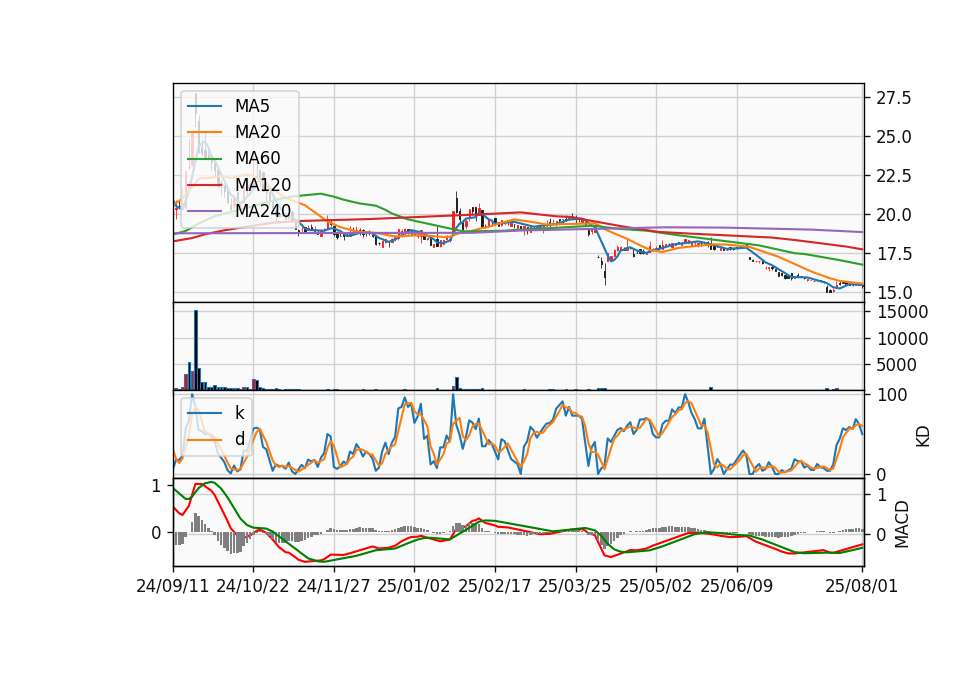Click the 10000 volume axis tick
Image resolution: width=960 pixels, height=690 pixels.
(x=902, y=339)
